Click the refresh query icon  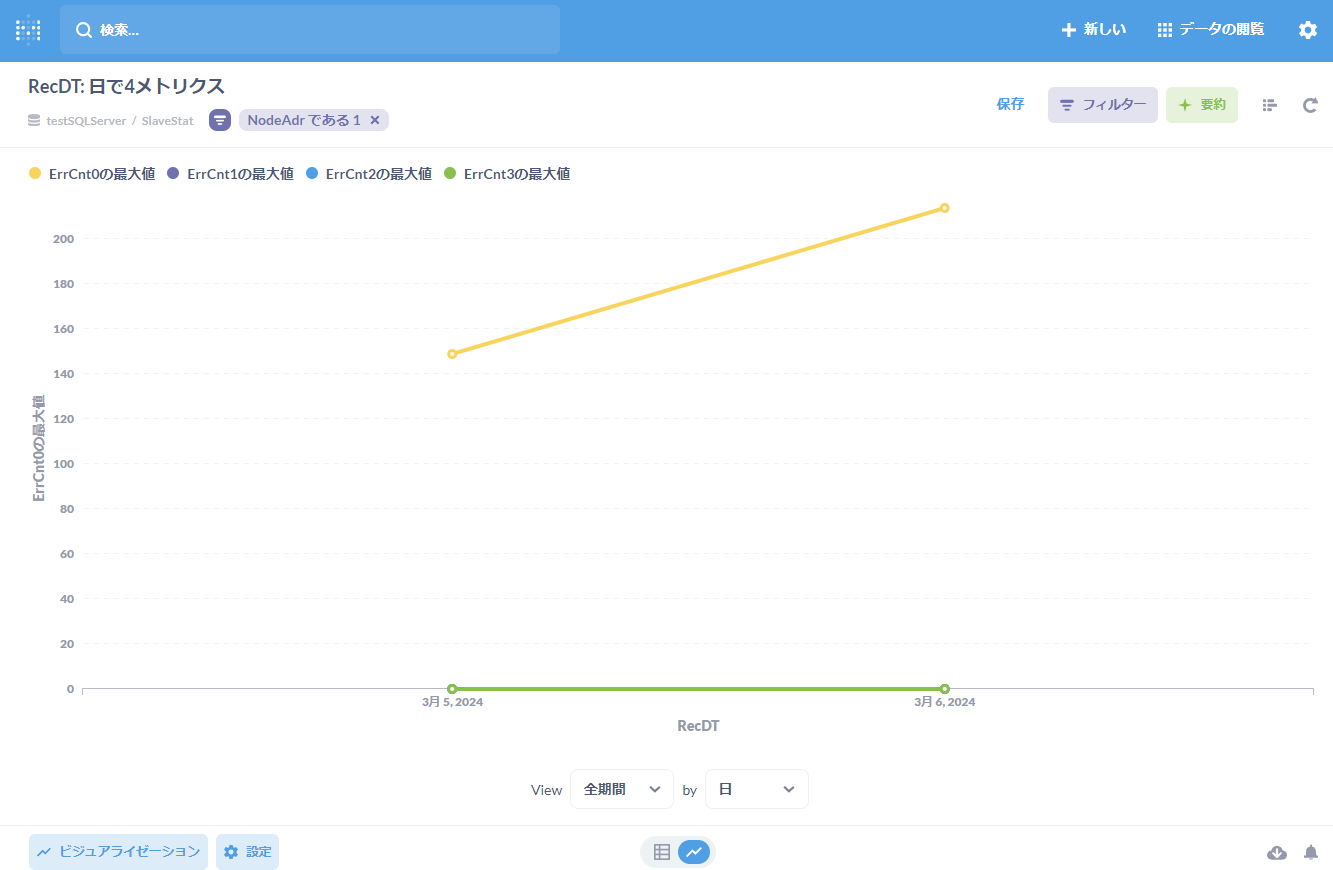point(1310,105)
